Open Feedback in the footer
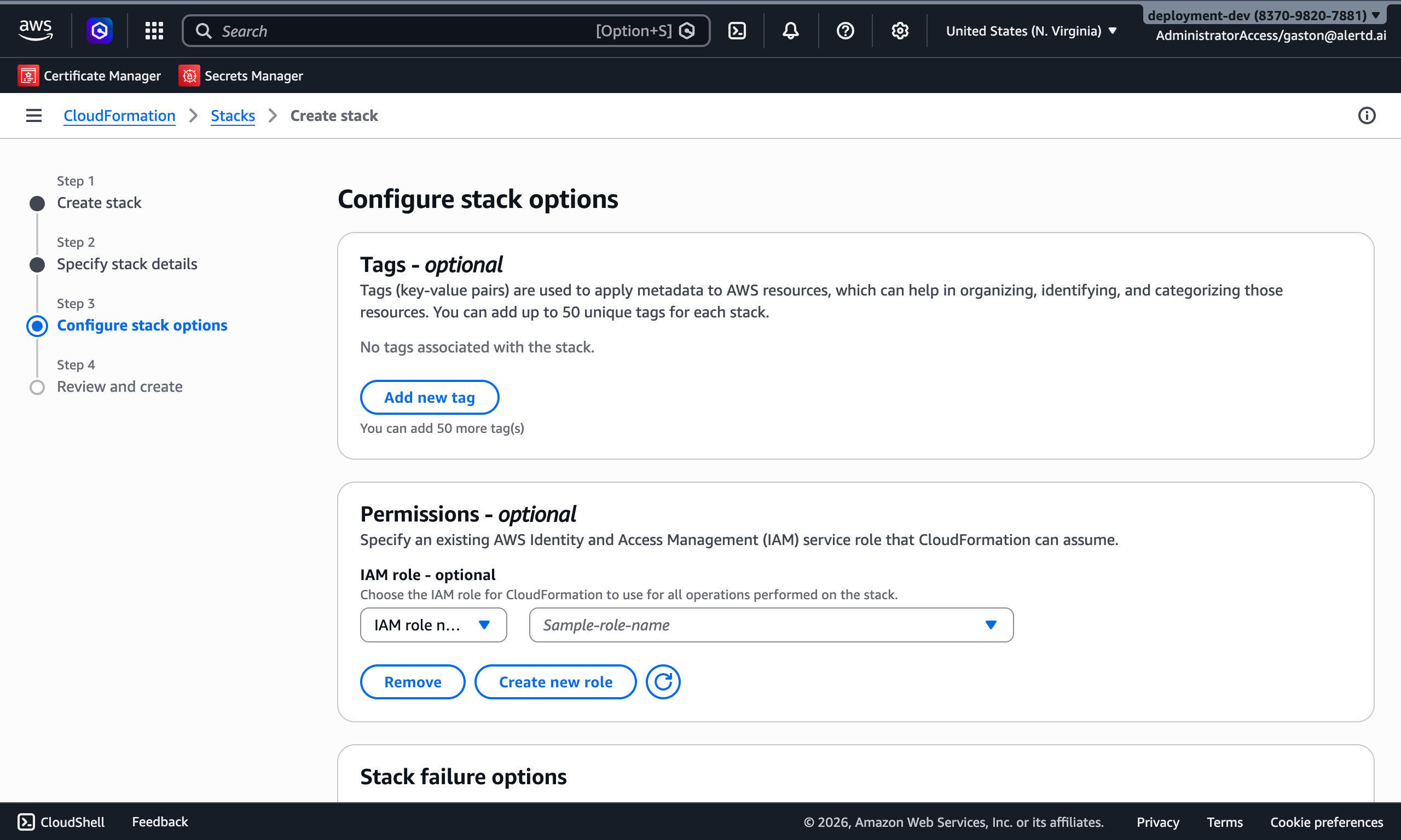1401x840 pixels. point(160,821)
